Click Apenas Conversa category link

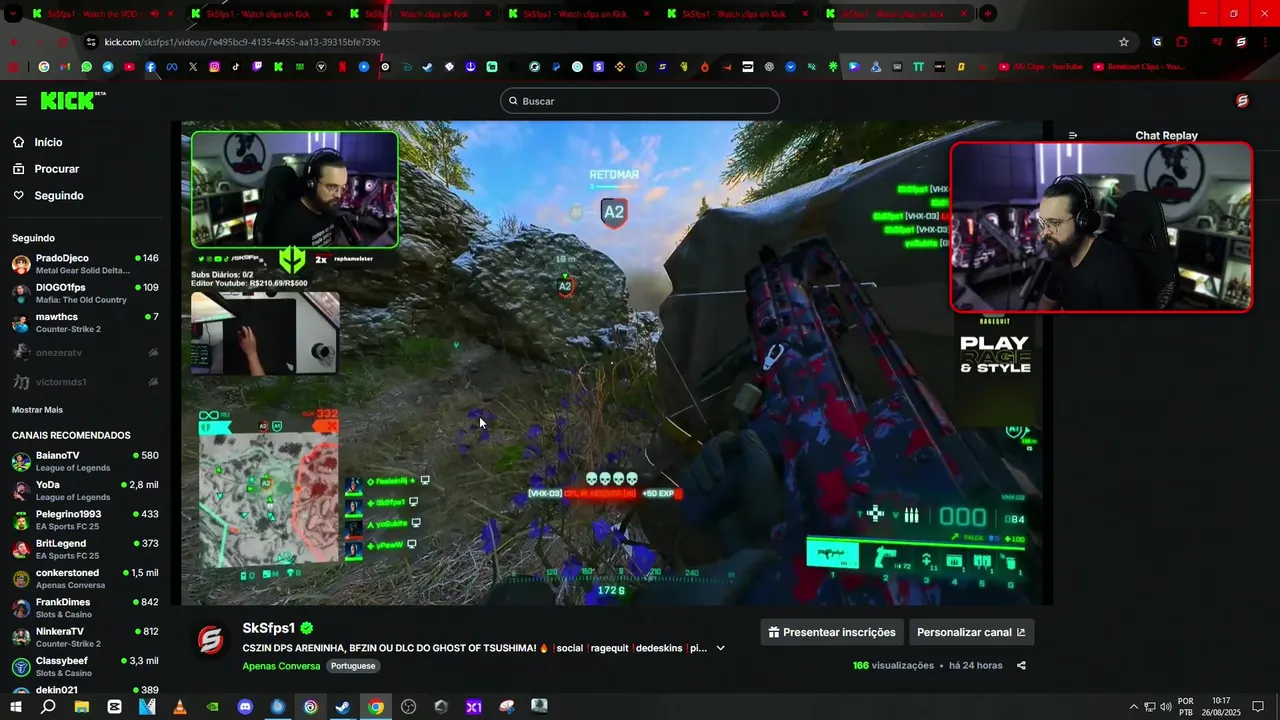281,666
